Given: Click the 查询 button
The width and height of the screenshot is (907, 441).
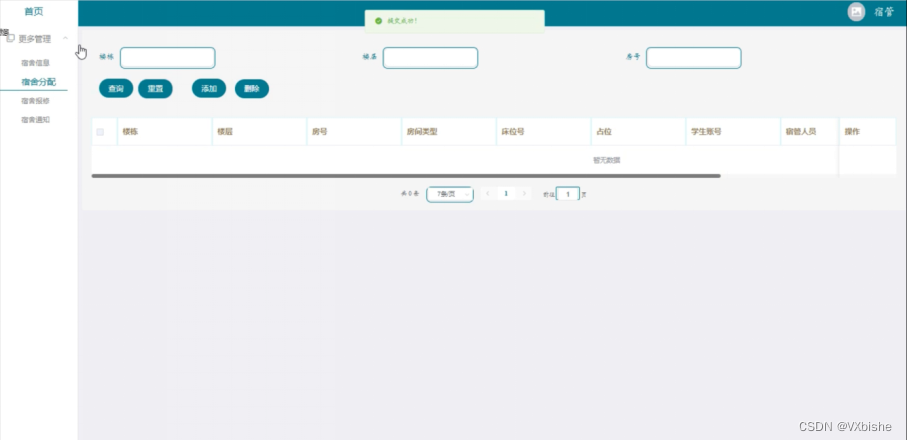Looking at the screenshot, I should pyautogui.click(x=116, y=89).
